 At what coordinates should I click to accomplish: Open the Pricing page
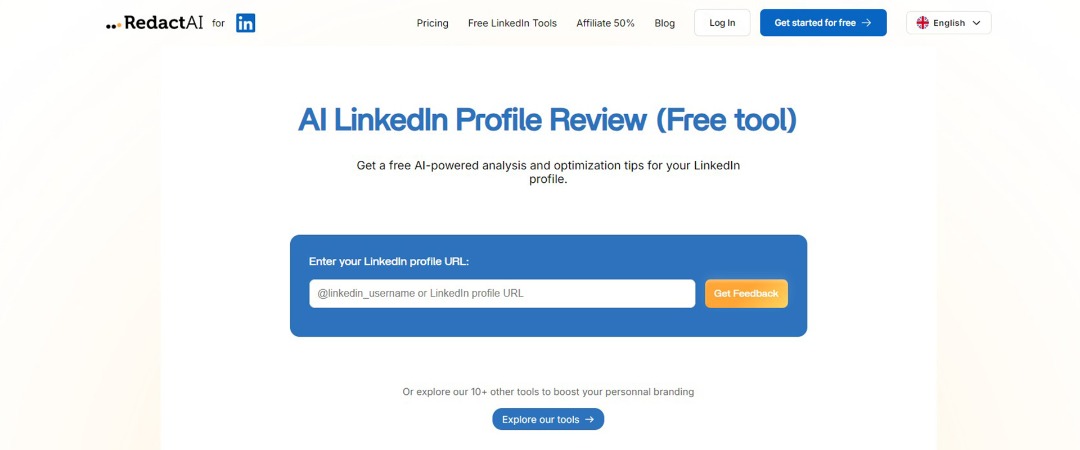(x=433, y=23)
